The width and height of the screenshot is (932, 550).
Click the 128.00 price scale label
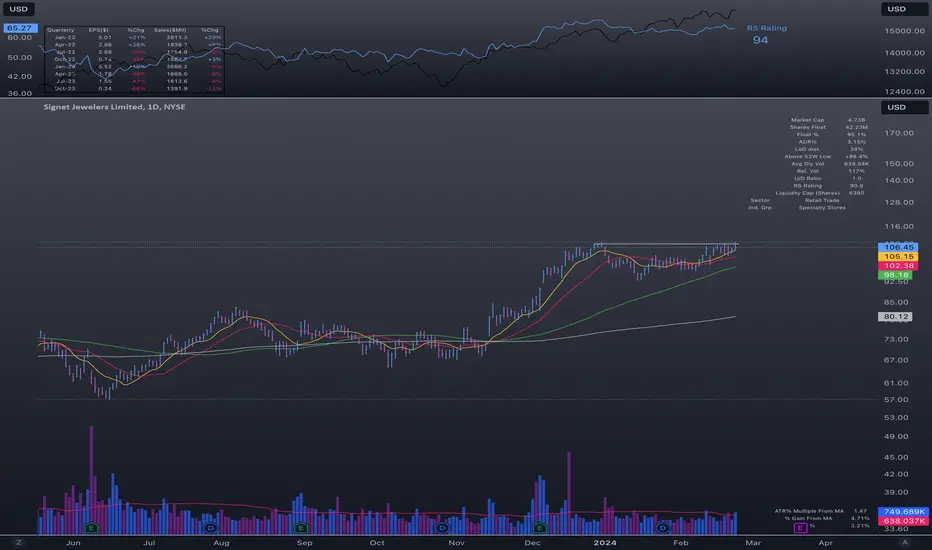[x=899, y=202]
